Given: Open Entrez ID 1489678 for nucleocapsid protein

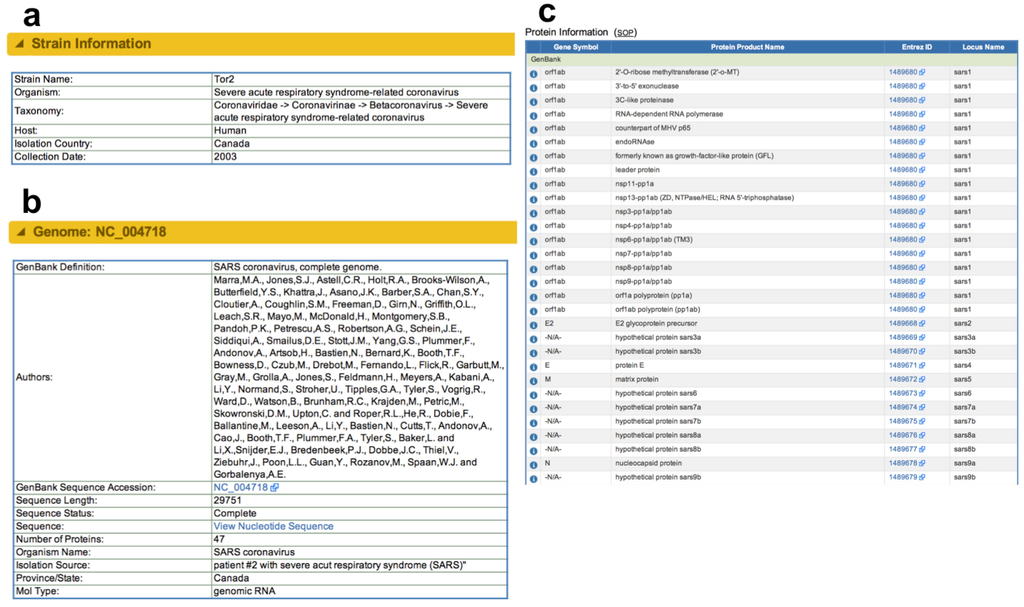Looking at the screenshot, I should pyautogui.click(x=903, y=463).
